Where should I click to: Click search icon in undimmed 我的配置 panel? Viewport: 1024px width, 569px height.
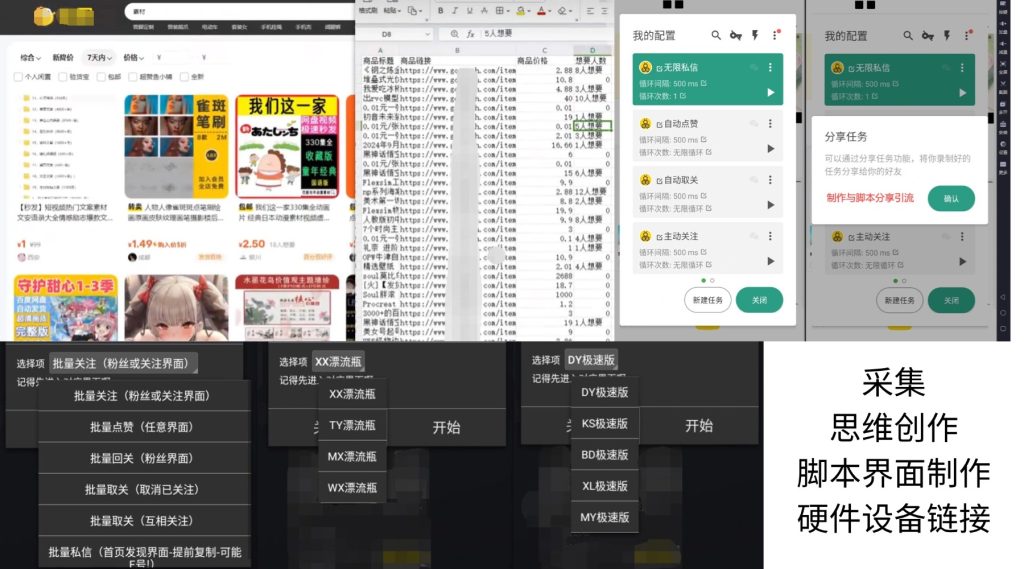pyautogui.click(x=716, y=35)
